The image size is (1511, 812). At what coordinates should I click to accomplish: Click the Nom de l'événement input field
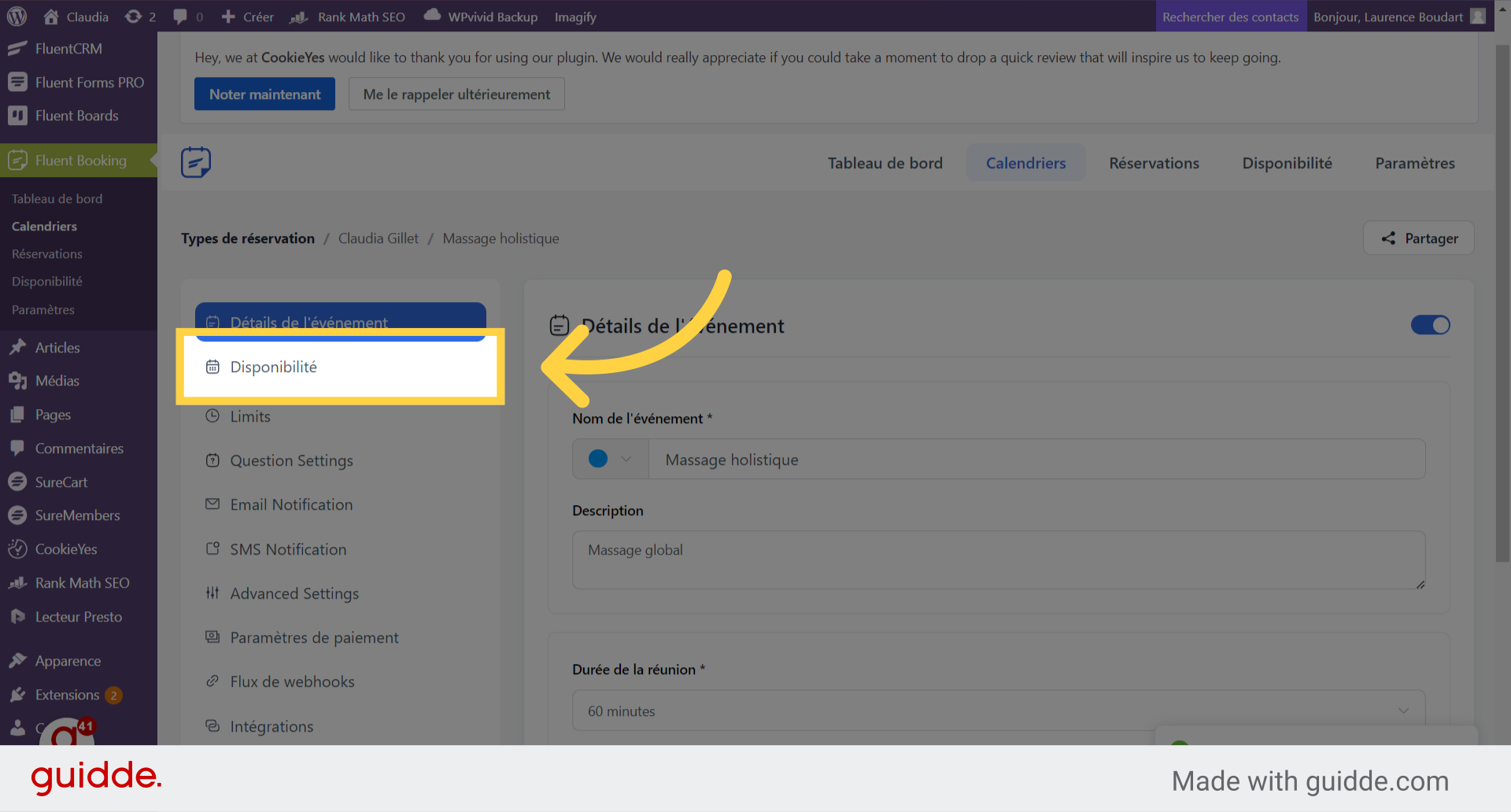click(1036, 460)
